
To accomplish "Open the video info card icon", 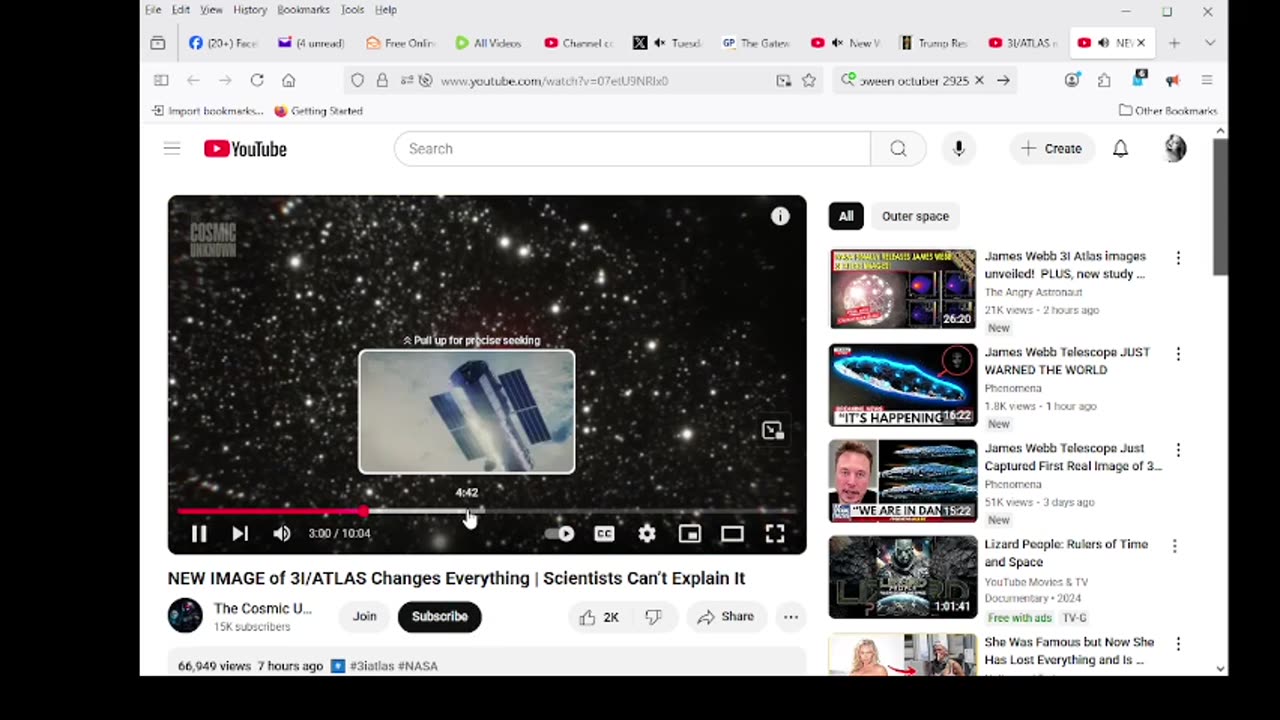I will pyautogui.click(x=780, y=216).
